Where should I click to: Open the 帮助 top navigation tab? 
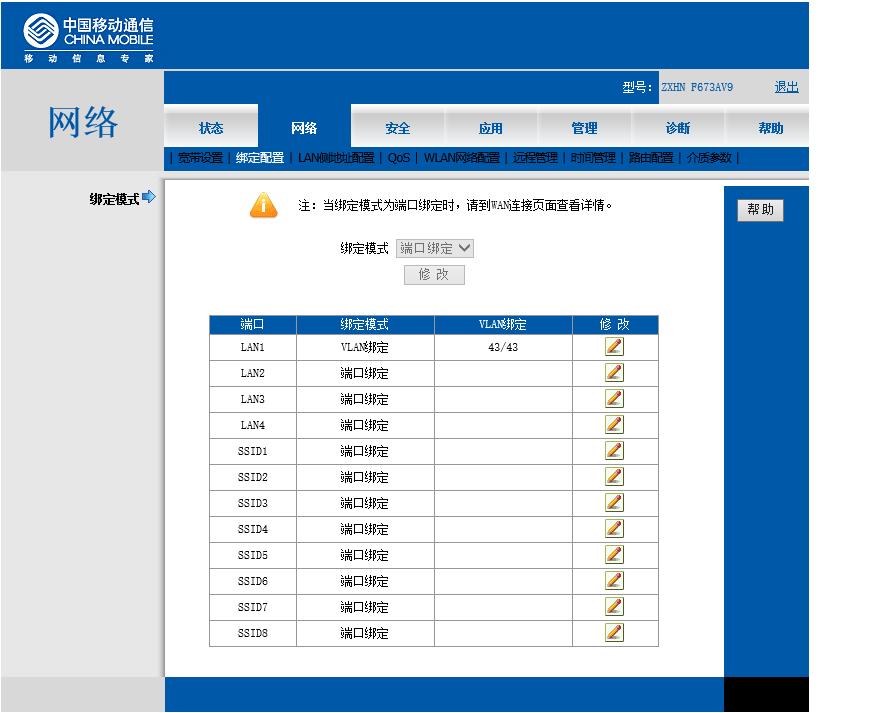click(771, 128)
